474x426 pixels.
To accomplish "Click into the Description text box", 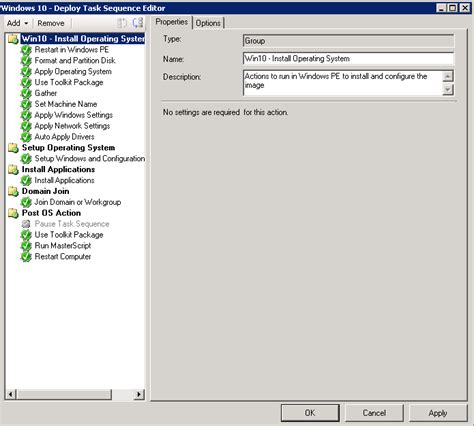I will 343,83.
